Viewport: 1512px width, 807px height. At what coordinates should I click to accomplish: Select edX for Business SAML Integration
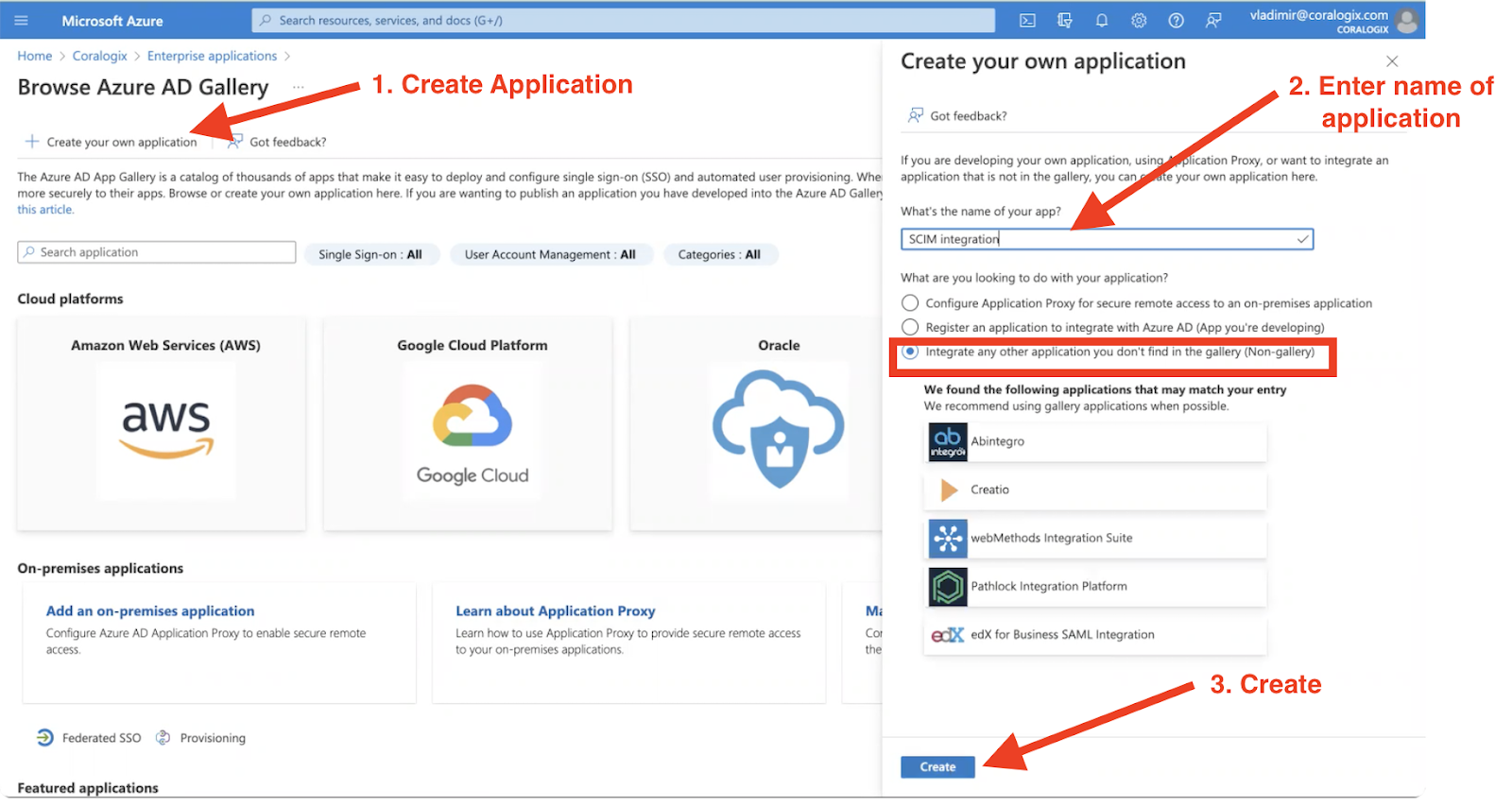[1095, 635]
